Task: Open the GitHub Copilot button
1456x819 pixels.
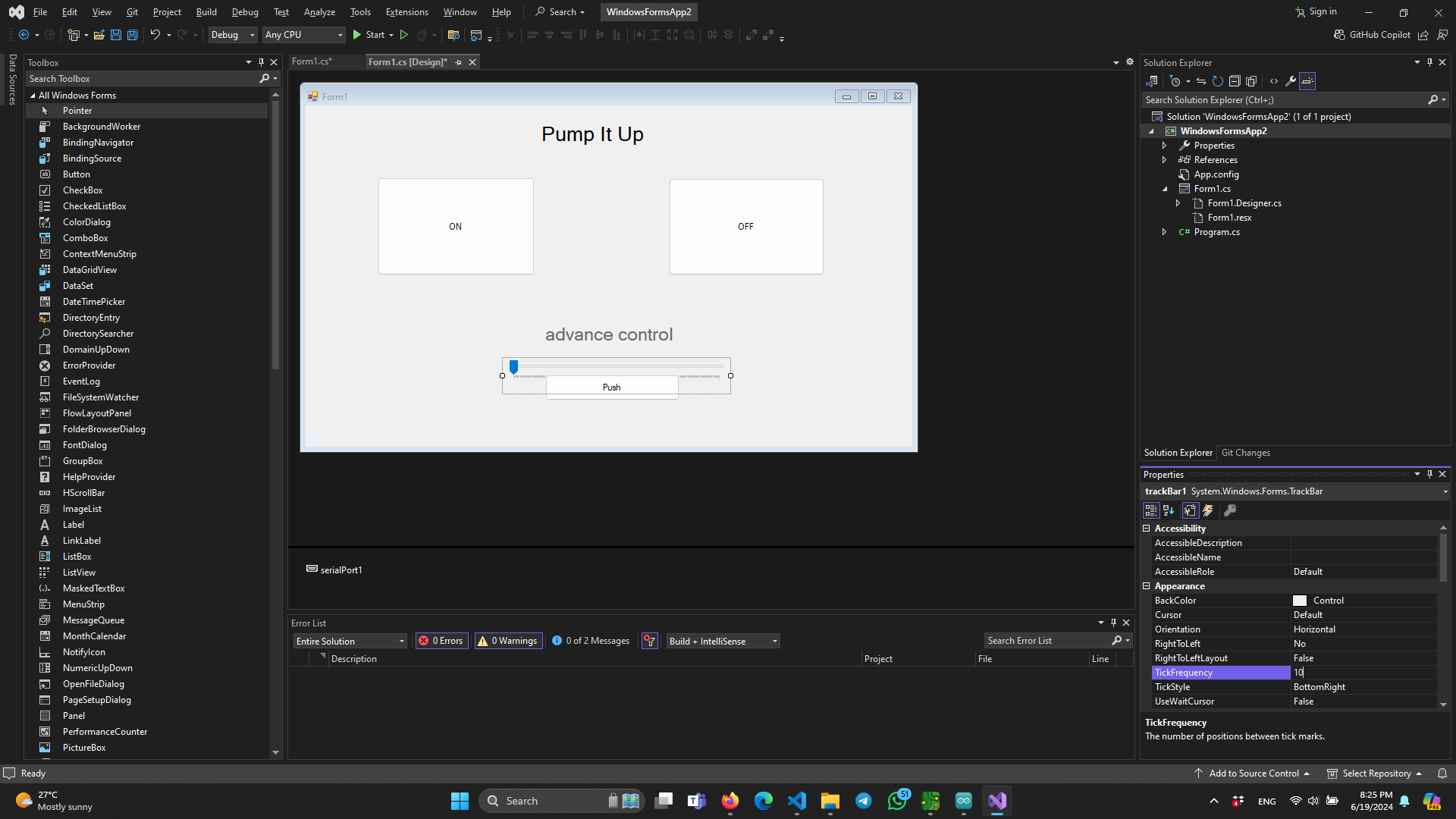Action: (1373, 35)
